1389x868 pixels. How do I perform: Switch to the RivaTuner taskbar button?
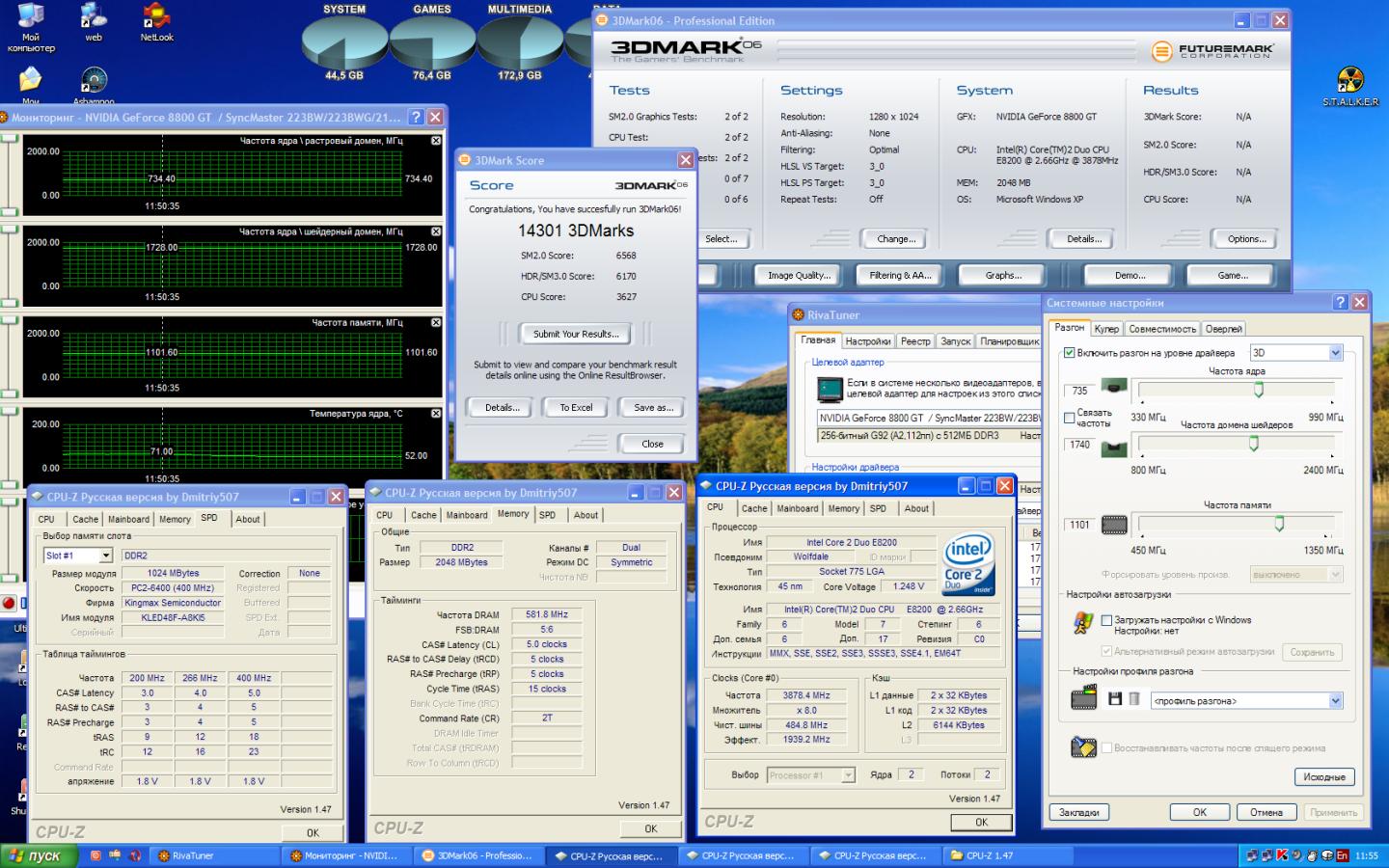[214, 855]
